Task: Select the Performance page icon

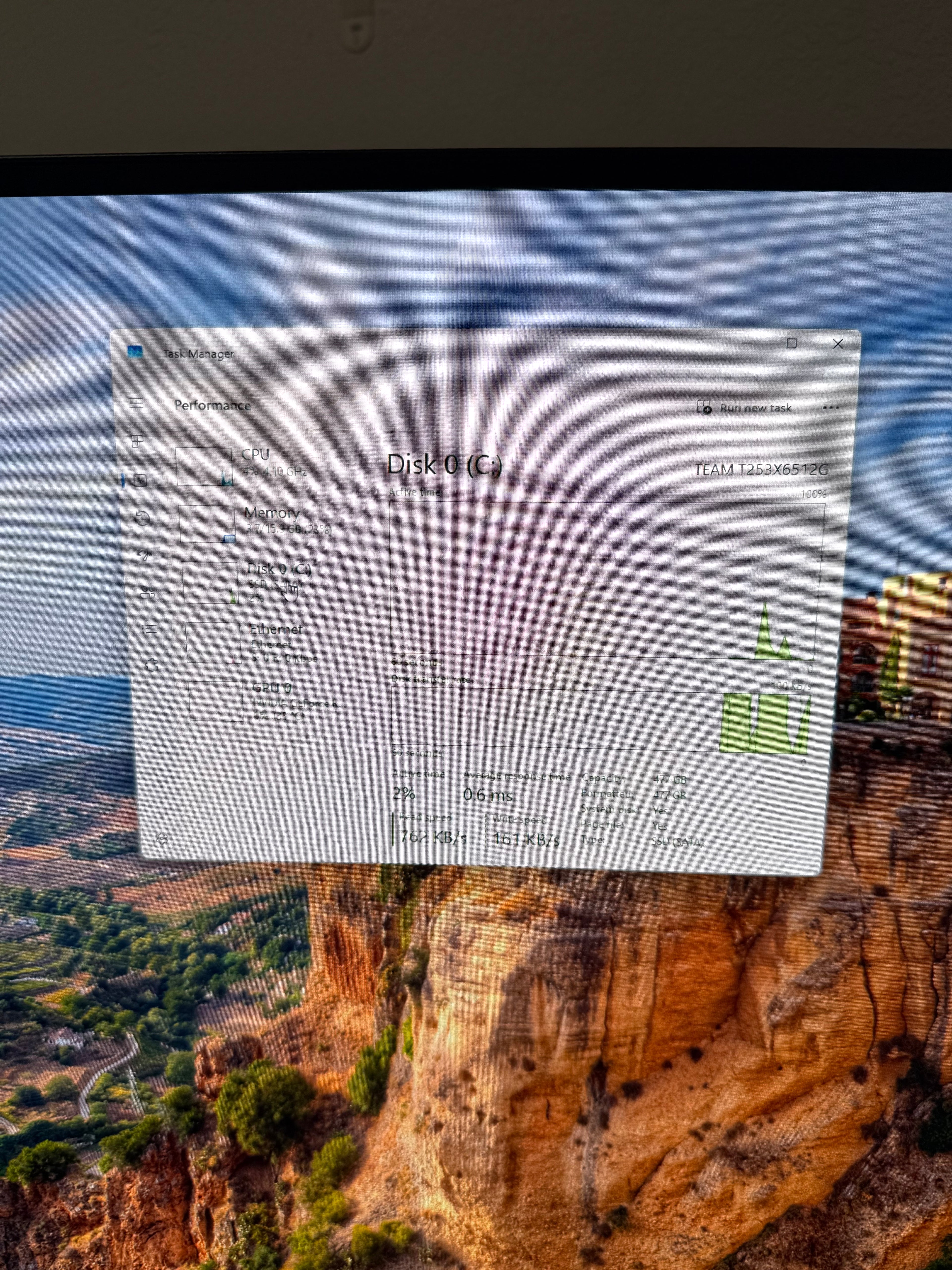Action: [x=140, y=480]
